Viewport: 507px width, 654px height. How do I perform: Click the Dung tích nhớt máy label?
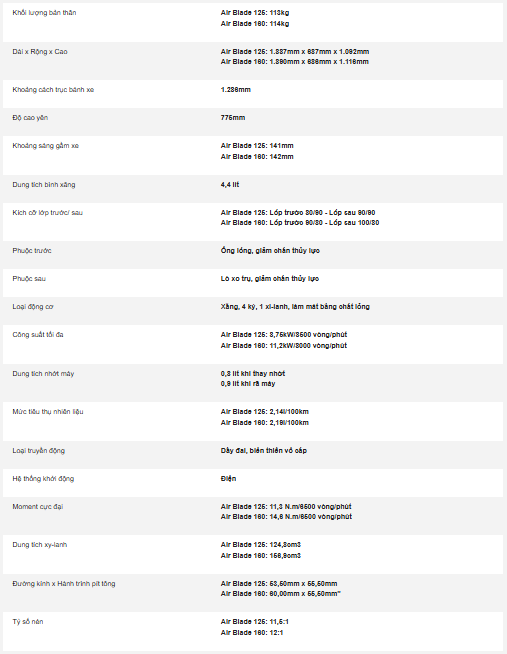coord(43,374)
